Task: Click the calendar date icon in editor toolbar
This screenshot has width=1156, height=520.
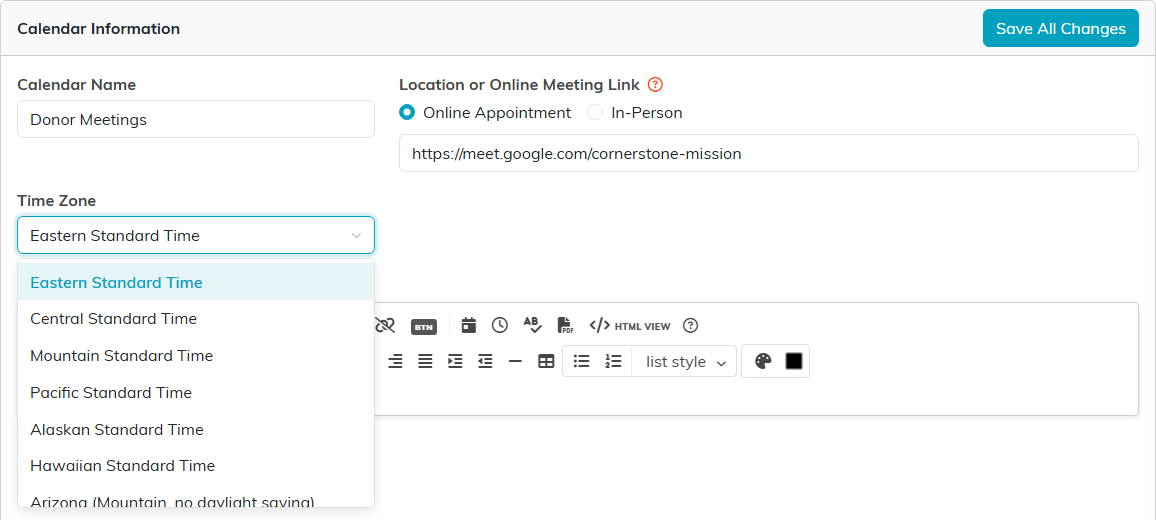Action: click(x=469, y=325)
